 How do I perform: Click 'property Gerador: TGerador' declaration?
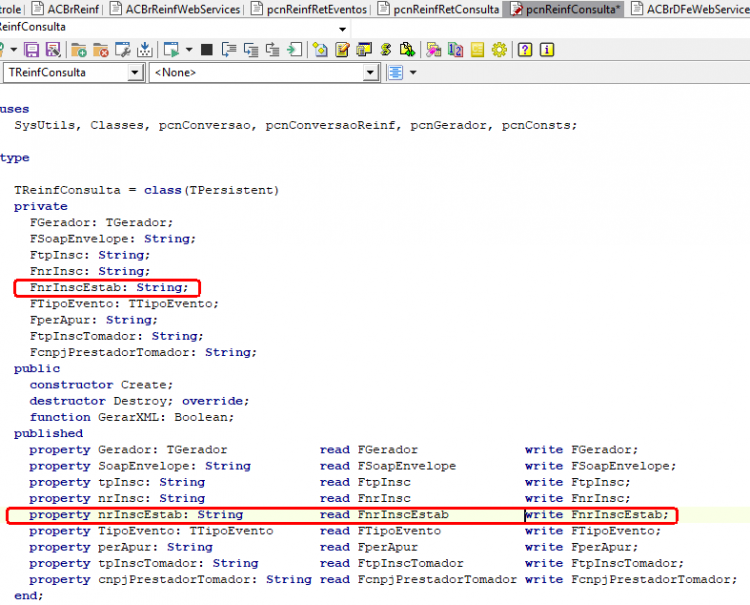tap(128, 450)
